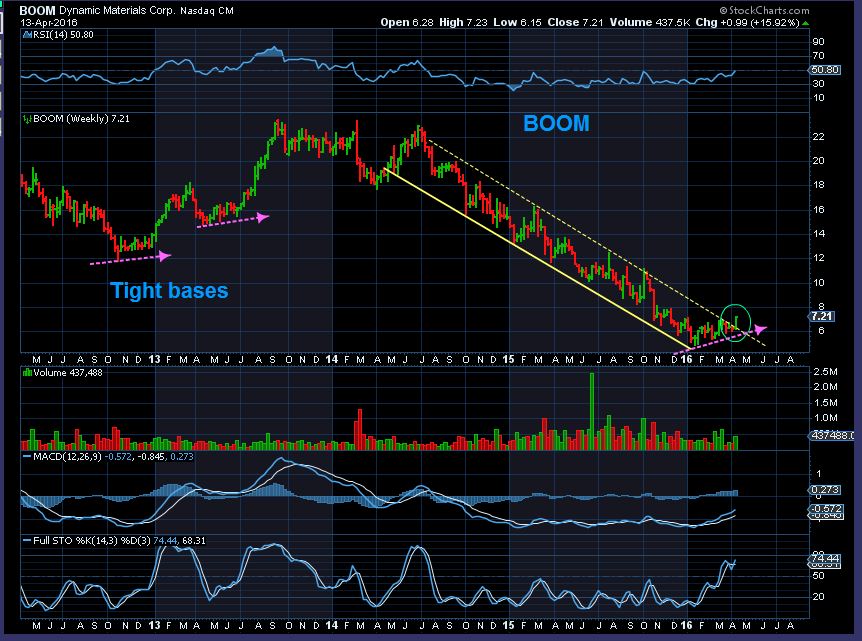Click the 70 level on RSI axis
This screenshot has width=862, height=641.
tap(818, 56)
